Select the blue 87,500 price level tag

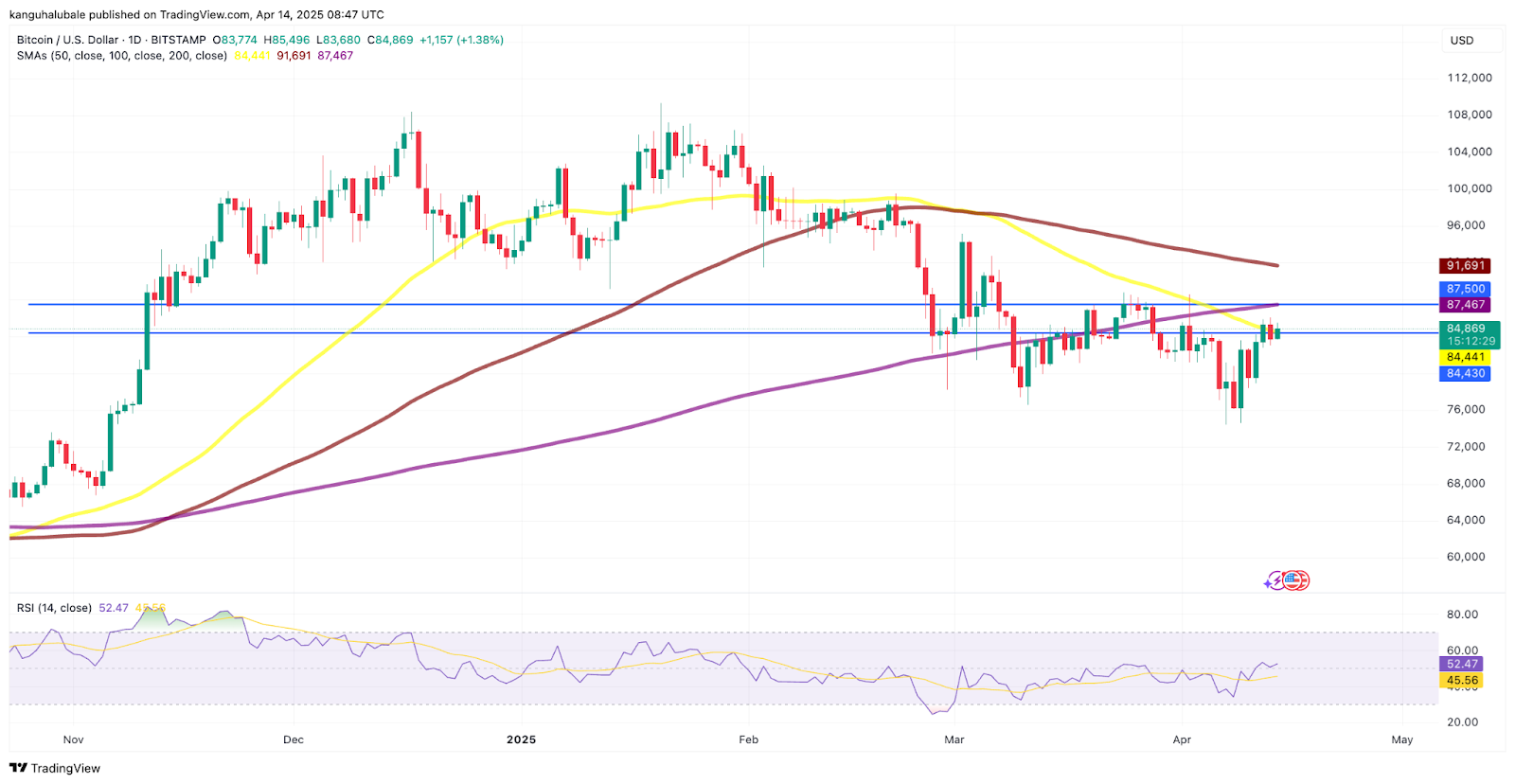[1465, 289]
